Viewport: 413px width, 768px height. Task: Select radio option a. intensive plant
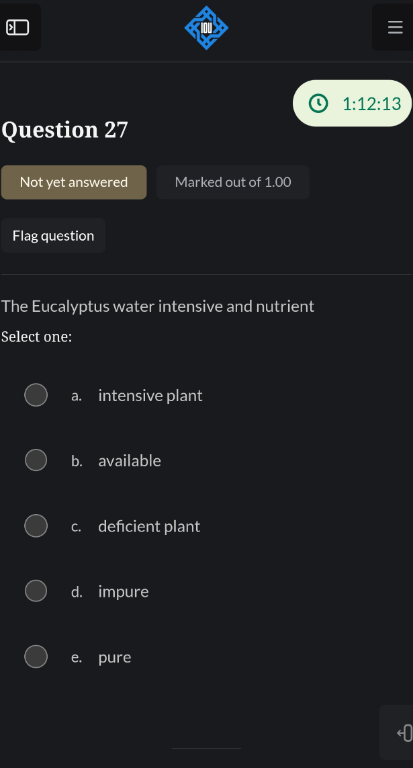pos(36,395)
